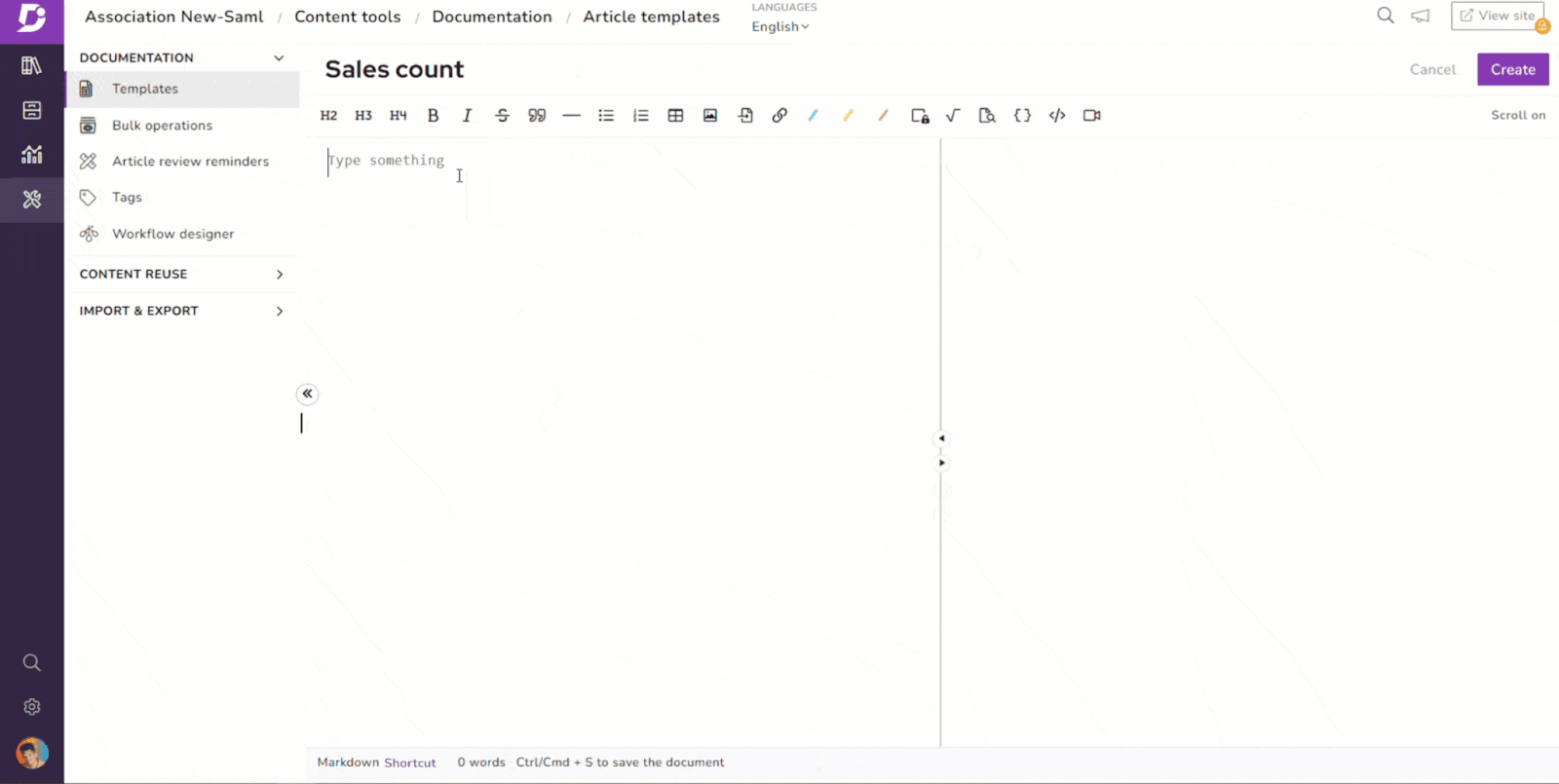Image resolution: width=1559 pixels, height=784 pixels.
Task: Insert a table using toolbar icon
Action: coord(675,115)
